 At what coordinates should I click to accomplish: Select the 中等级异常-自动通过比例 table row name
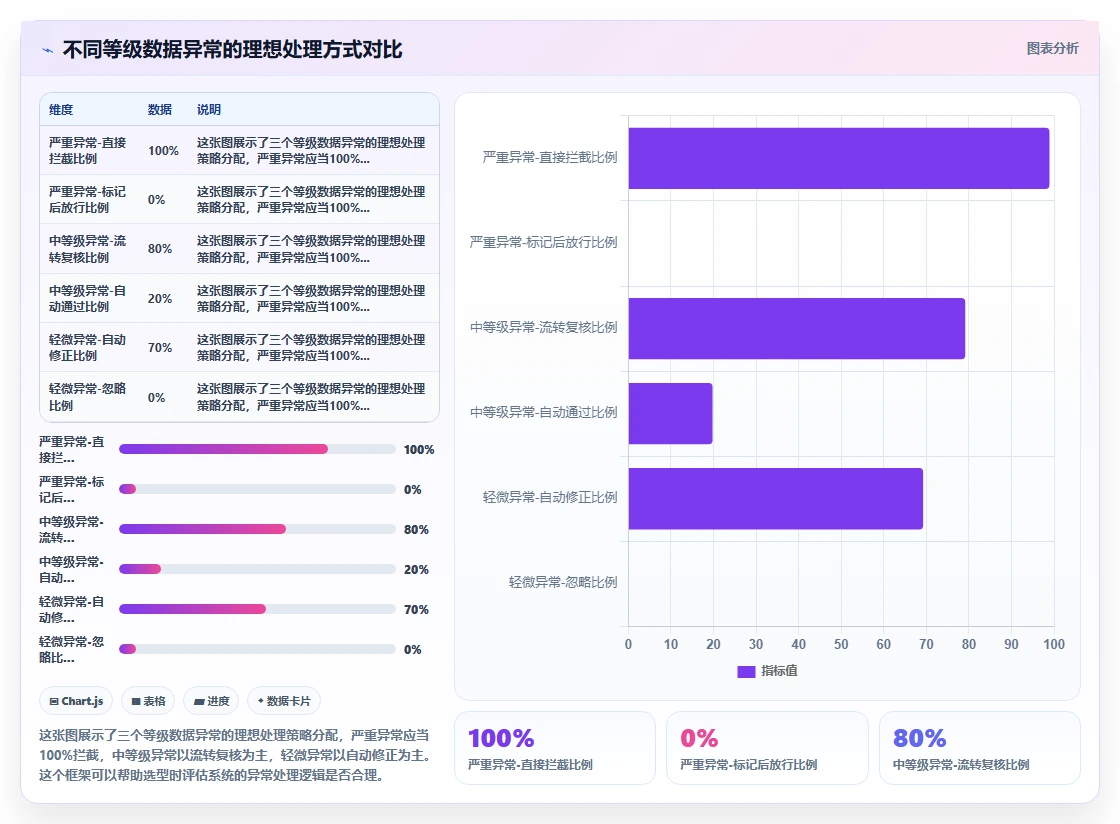(87, 298)
